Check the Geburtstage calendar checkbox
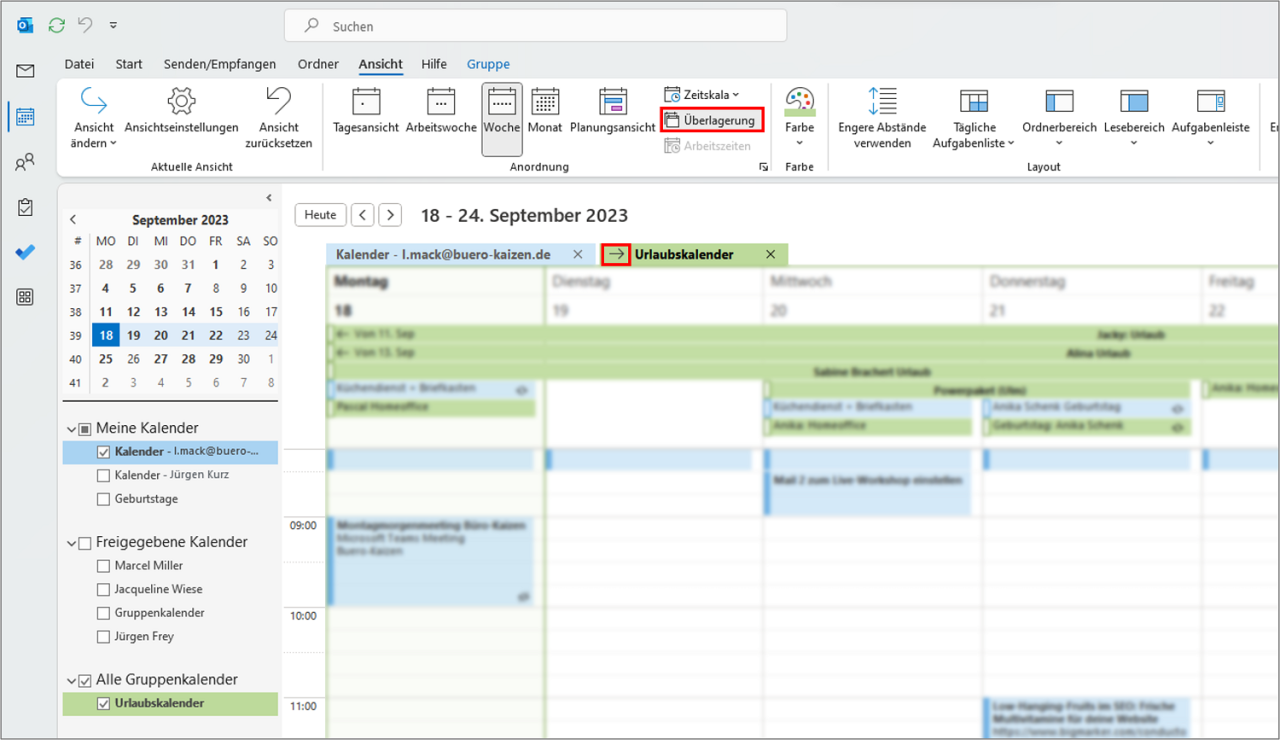The height and width of the screenshot is (740, 1280). 104,499
